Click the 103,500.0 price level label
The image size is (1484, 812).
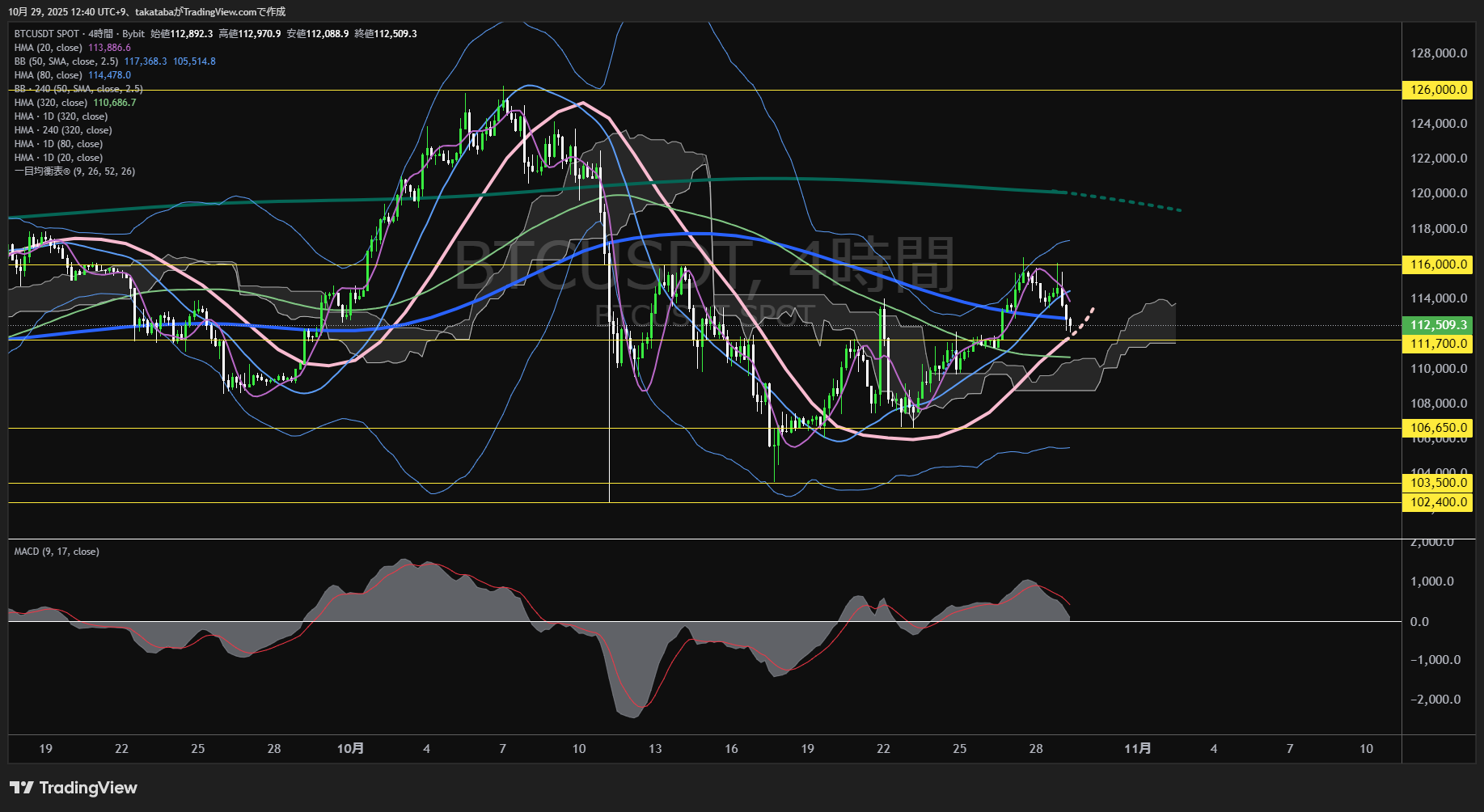[1437, 483]
